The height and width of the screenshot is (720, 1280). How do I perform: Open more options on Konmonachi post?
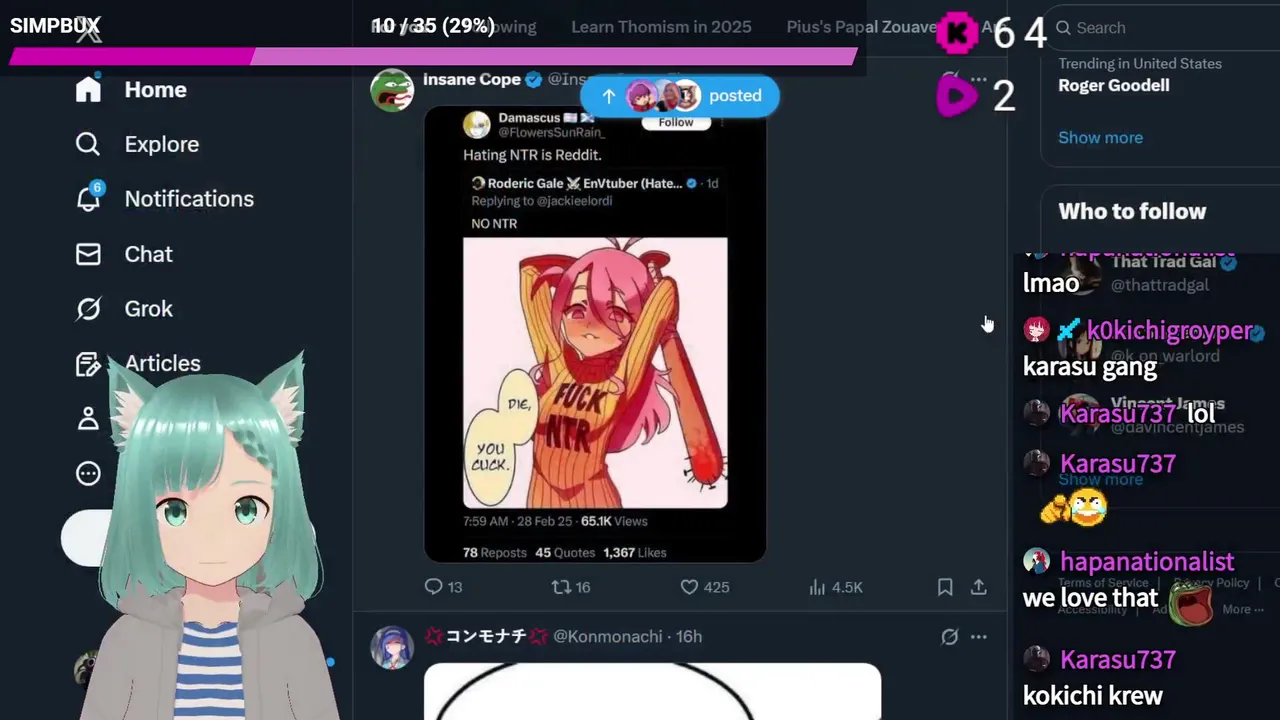[x=979, y=636]
